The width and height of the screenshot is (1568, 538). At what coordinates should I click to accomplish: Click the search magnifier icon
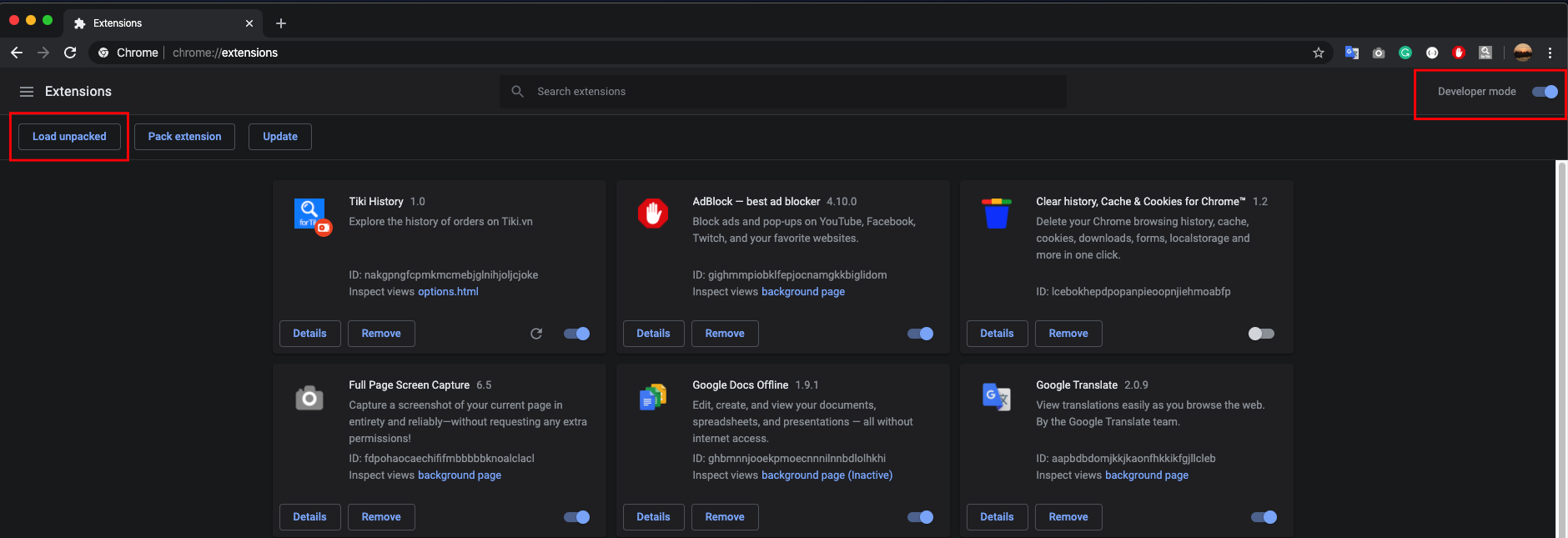point(518,92)
